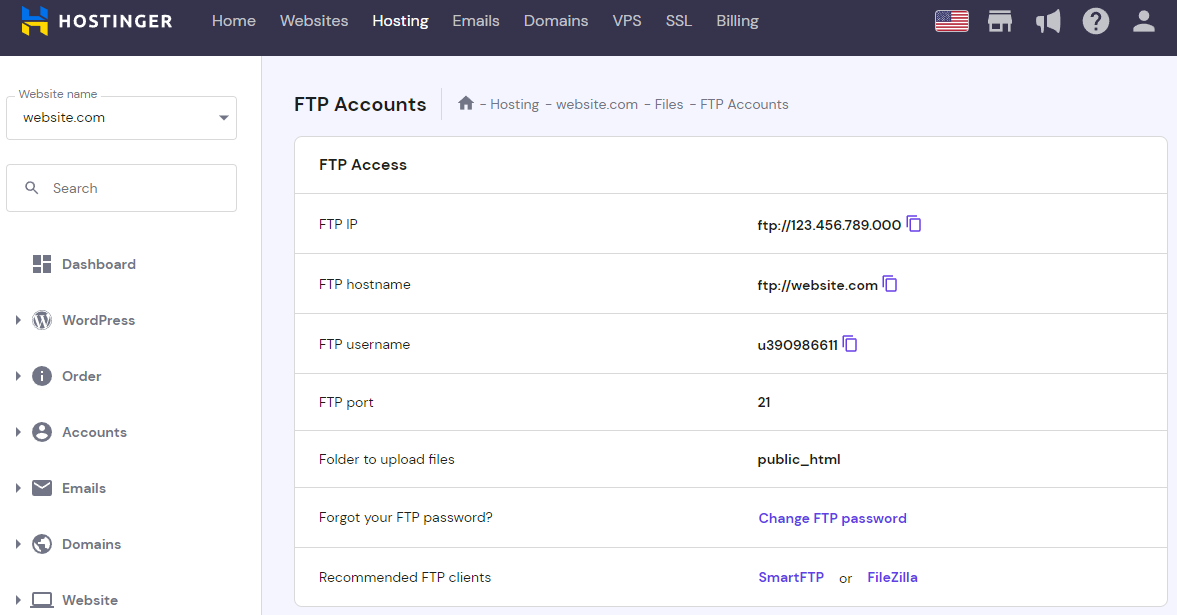Copy the FTP IP address
Screen dimensions: 1177x615
coord(913,224)
